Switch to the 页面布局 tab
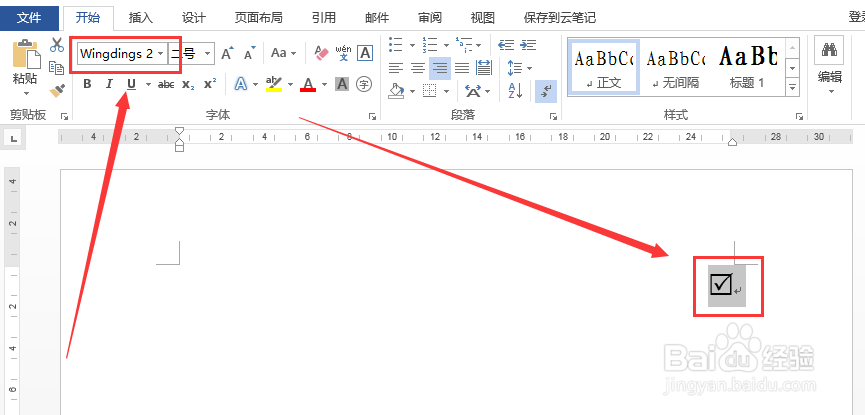This screenshot has width=865, height=415. pos(258,18)
